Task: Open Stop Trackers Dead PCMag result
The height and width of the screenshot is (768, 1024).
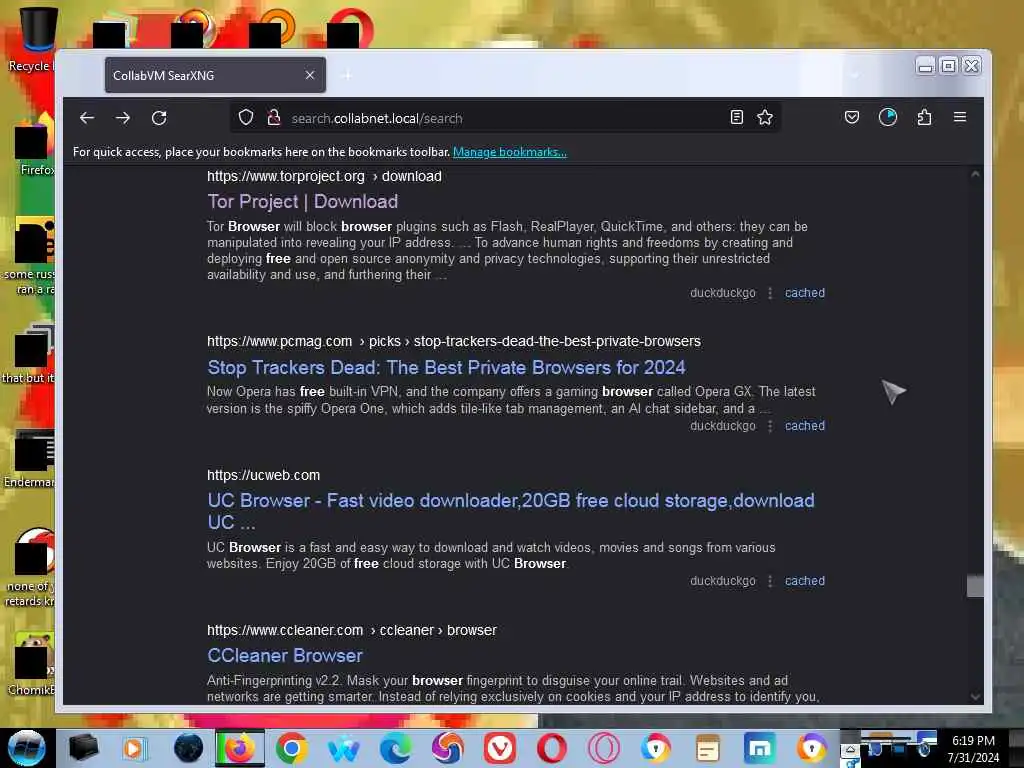Action: click(x=446, y=367)
